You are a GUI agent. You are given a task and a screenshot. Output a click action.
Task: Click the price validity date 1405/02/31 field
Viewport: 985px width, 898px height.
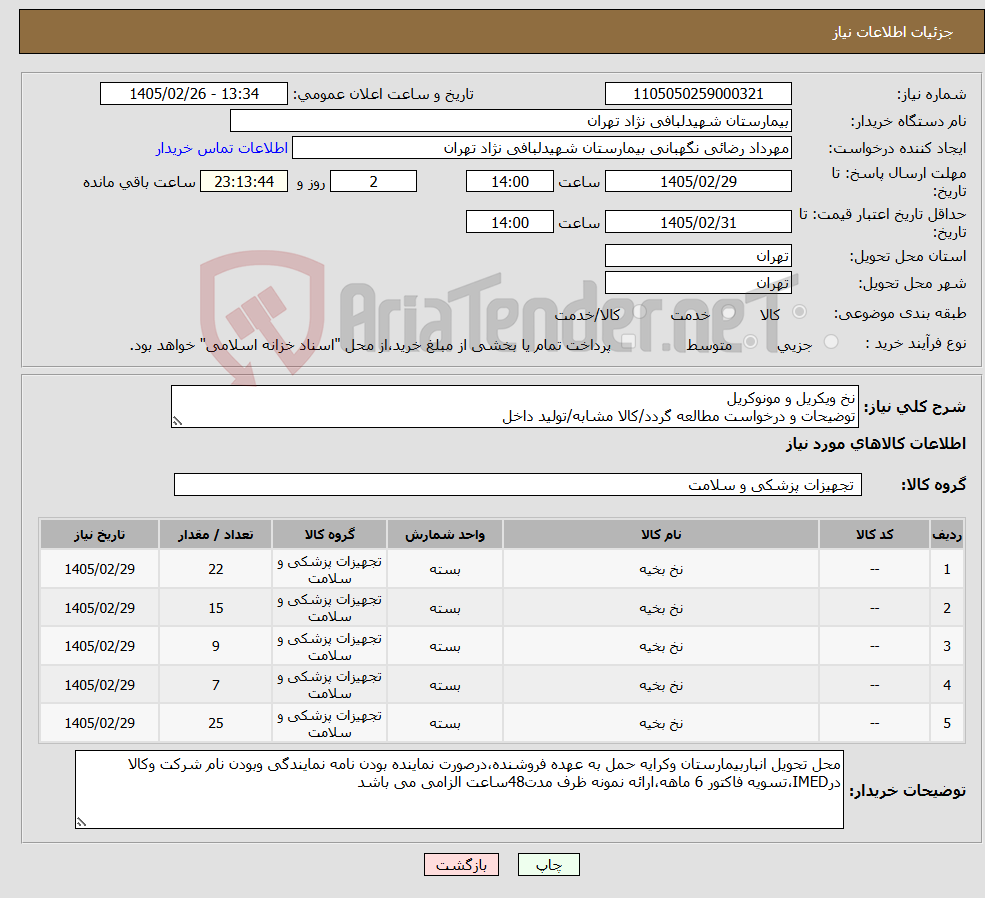(698, 222)
